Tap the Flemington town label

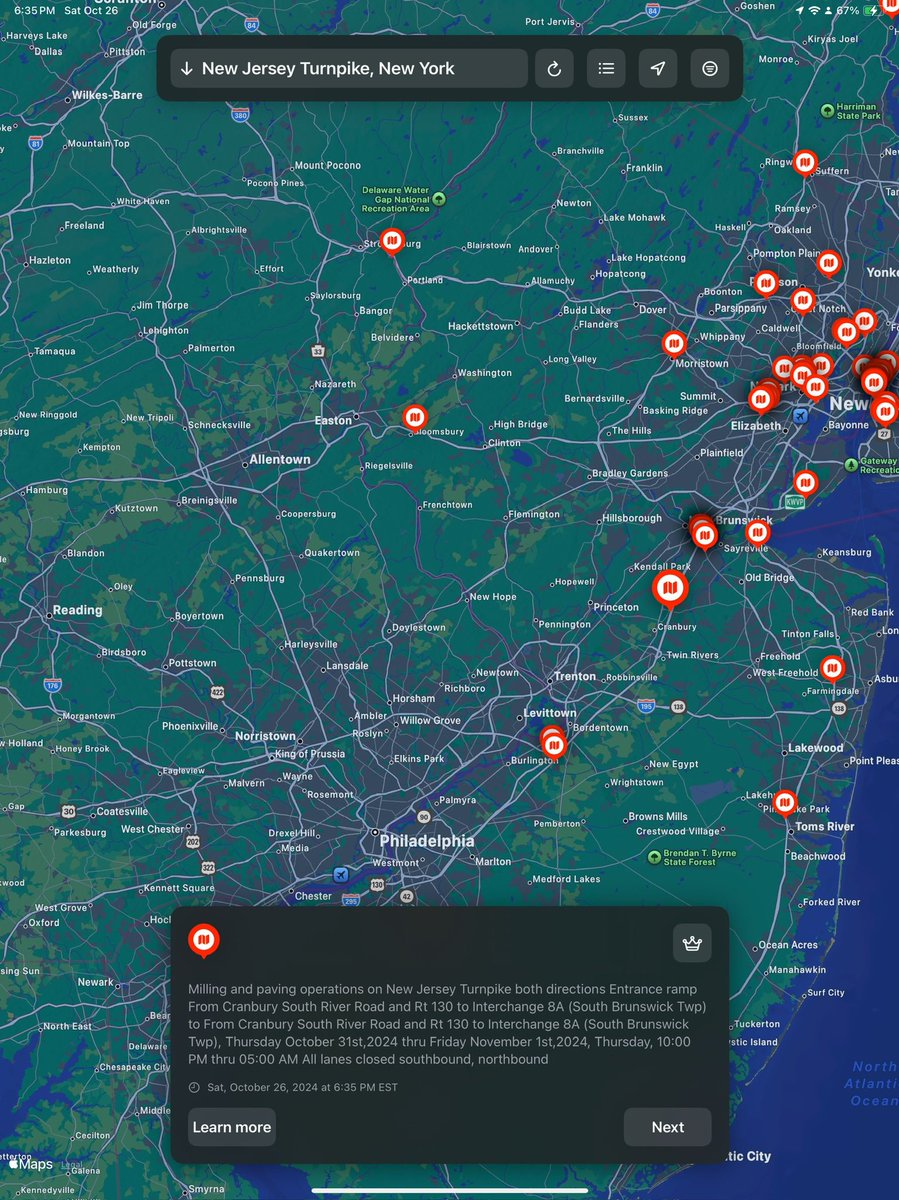click(534, 514)
